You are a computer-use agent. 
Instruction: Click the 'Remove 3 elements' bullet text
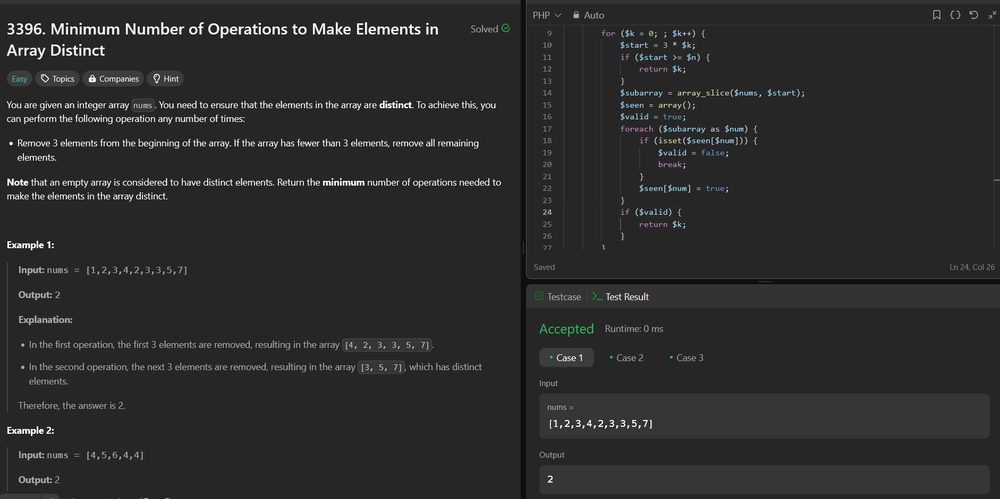click(247, 150)
